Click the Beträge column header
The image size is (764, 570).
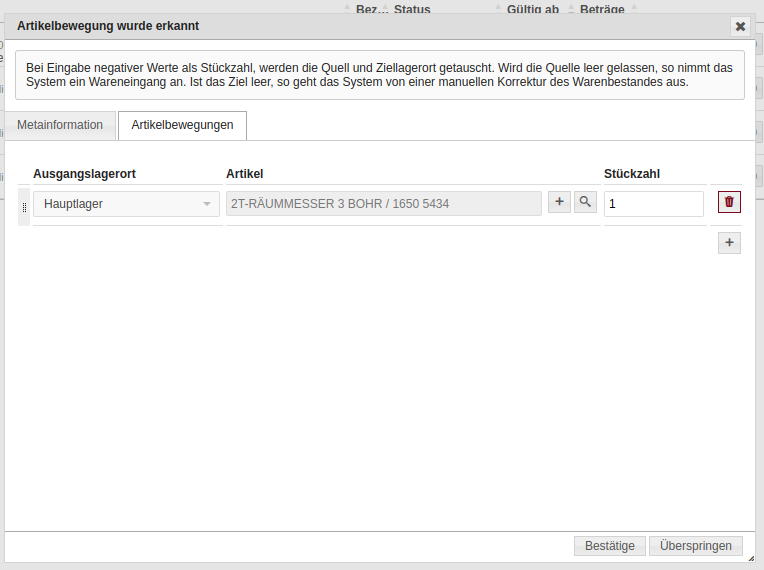602,9
